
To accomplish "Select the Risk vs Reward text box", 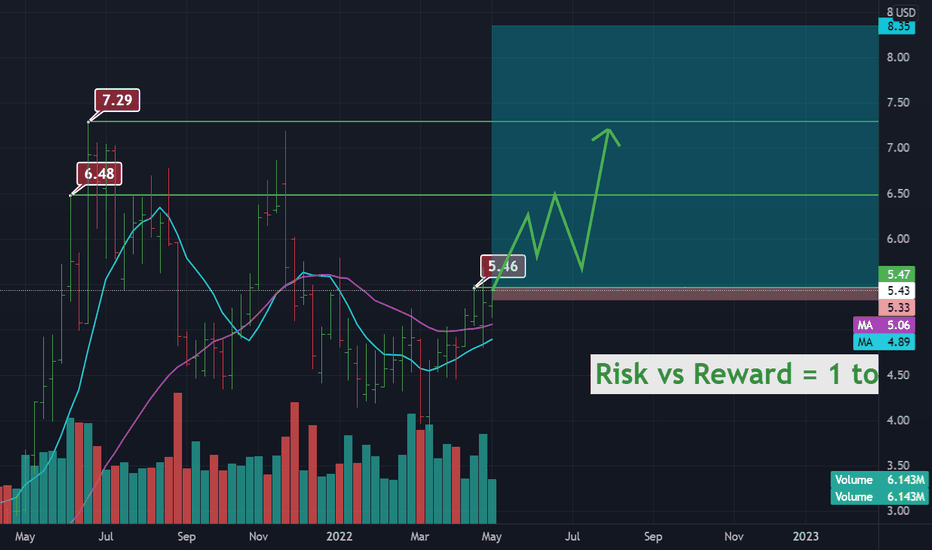I will pyautogui.click(x=734, y=374).
